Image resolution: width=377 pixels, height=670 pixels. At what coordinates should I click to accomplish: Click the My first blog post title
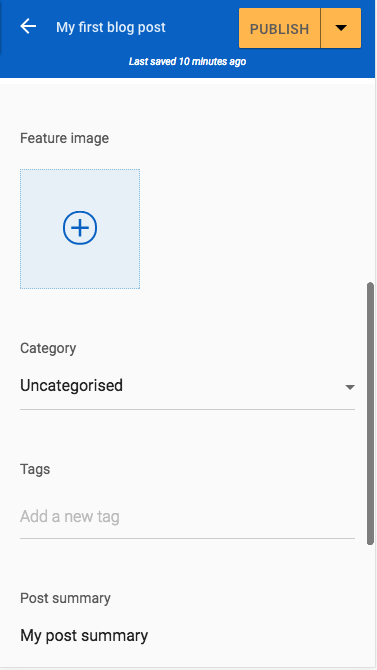[111, 27]
